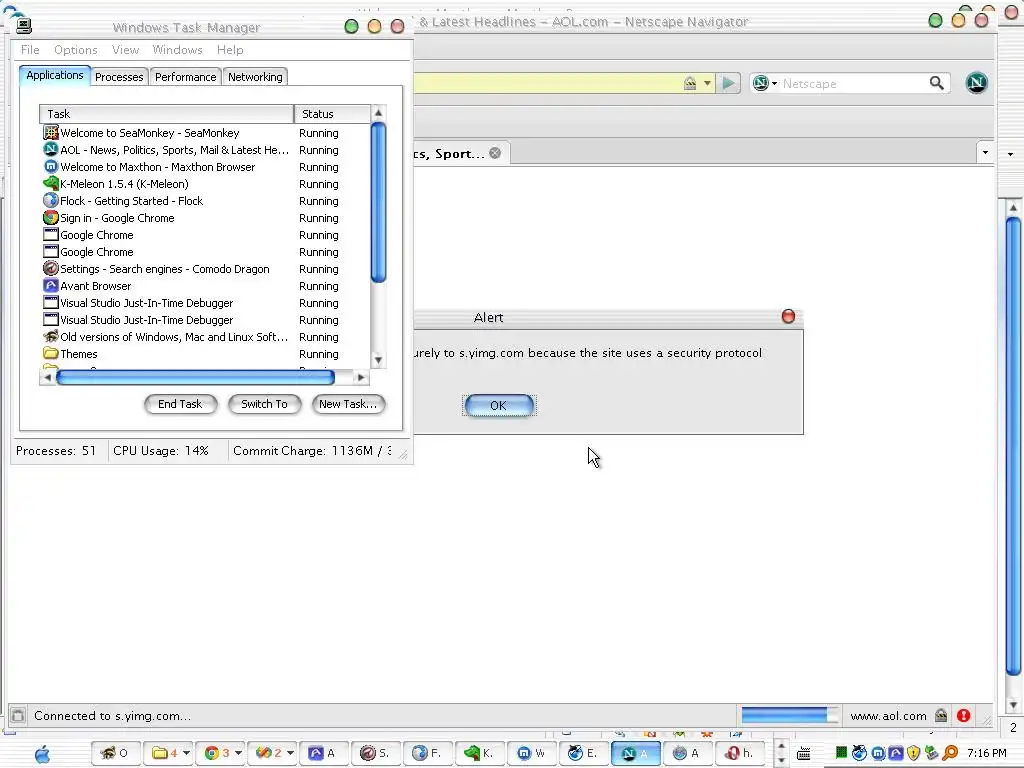
Task: Switch to the Processes tab
Action: [x=119, y=76]
